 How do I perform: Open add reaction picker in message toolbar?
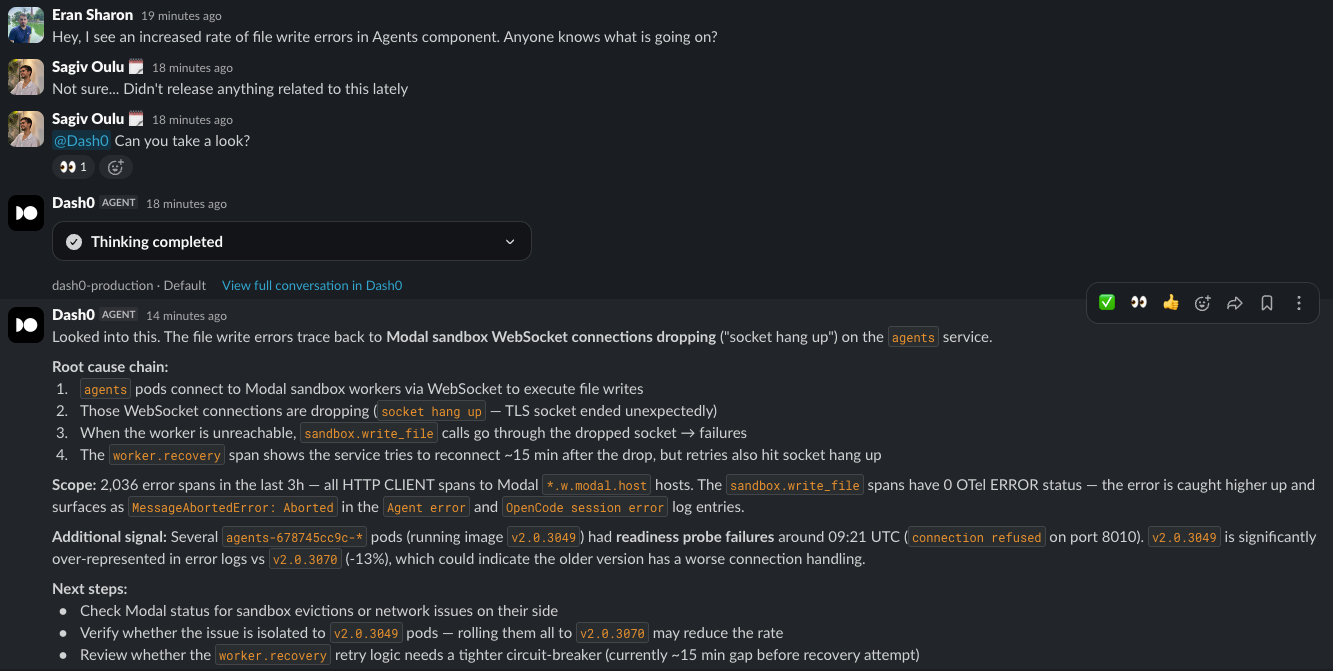click(1203, 303)
